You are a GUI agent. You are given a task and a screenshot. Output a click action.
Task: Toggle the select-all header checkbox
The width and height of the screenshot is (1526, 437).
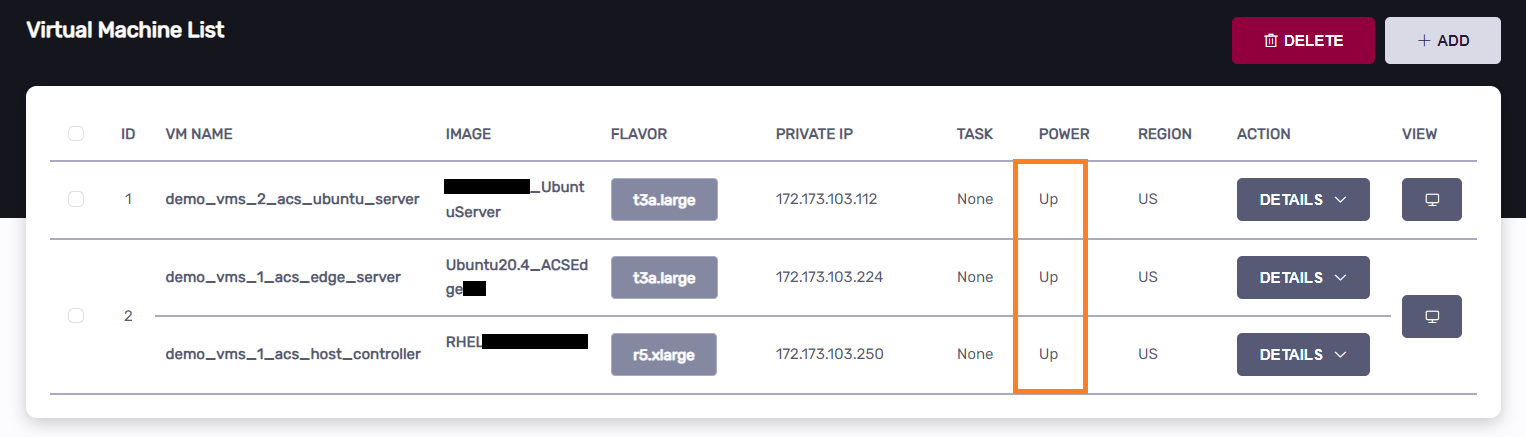point(76,134)
